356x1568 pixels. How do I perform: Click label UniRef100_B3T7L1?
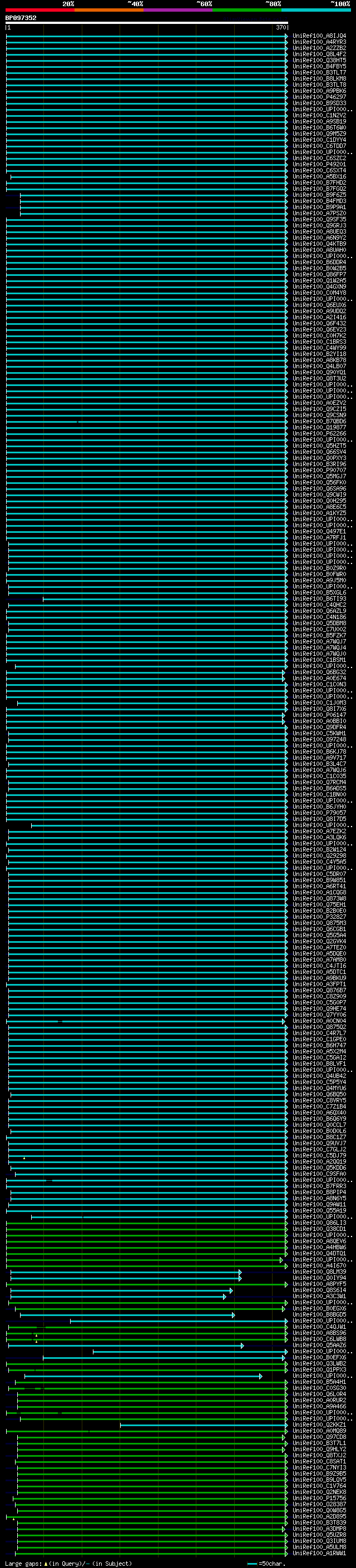pyautogui.click(x=319, y=1443)
